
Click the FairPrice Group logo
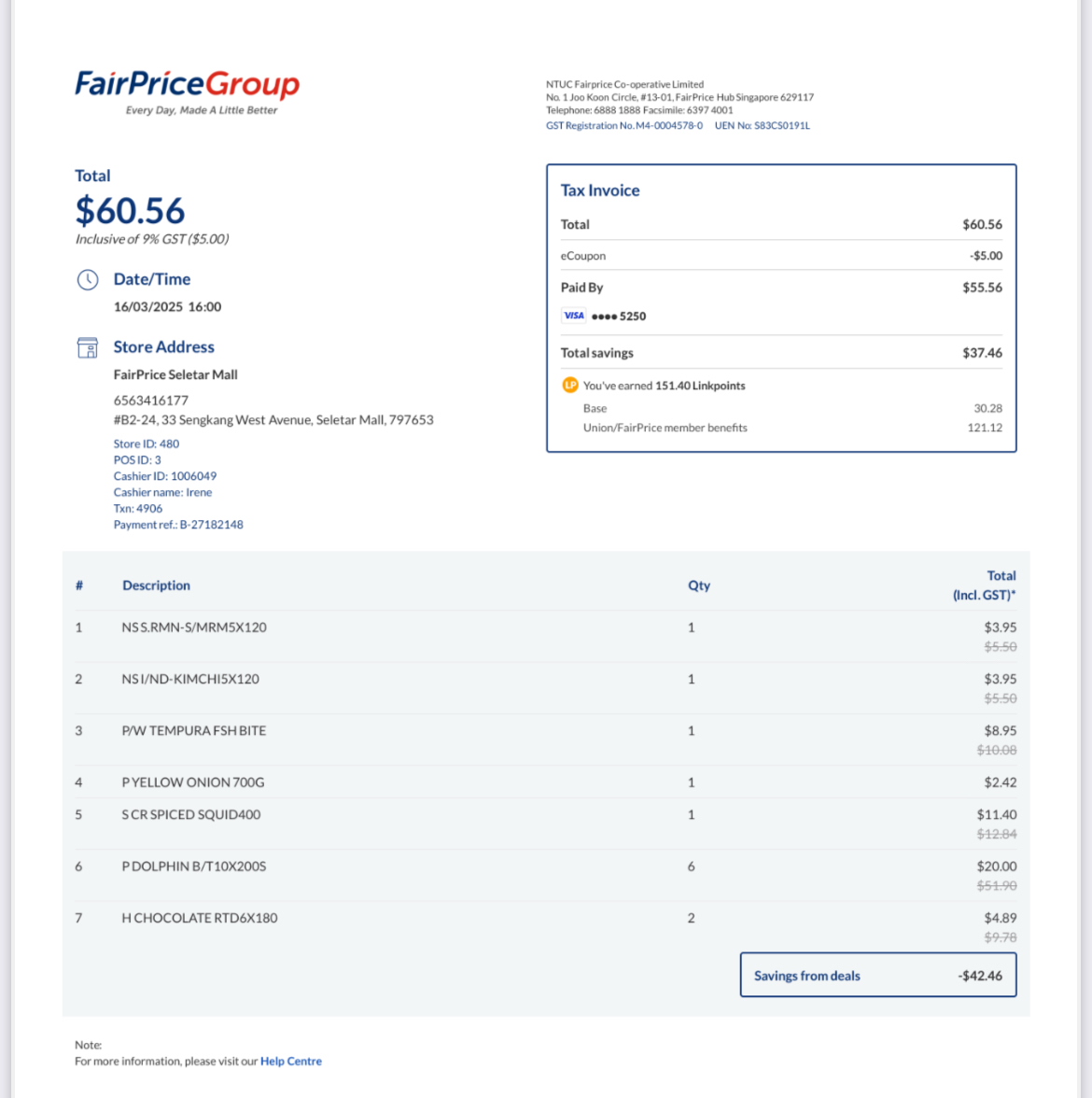coord(188,92)
